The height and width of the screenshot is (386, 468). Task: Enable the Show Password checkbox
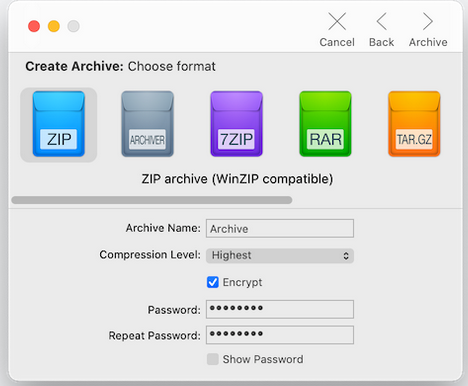[x=213, y=359]
